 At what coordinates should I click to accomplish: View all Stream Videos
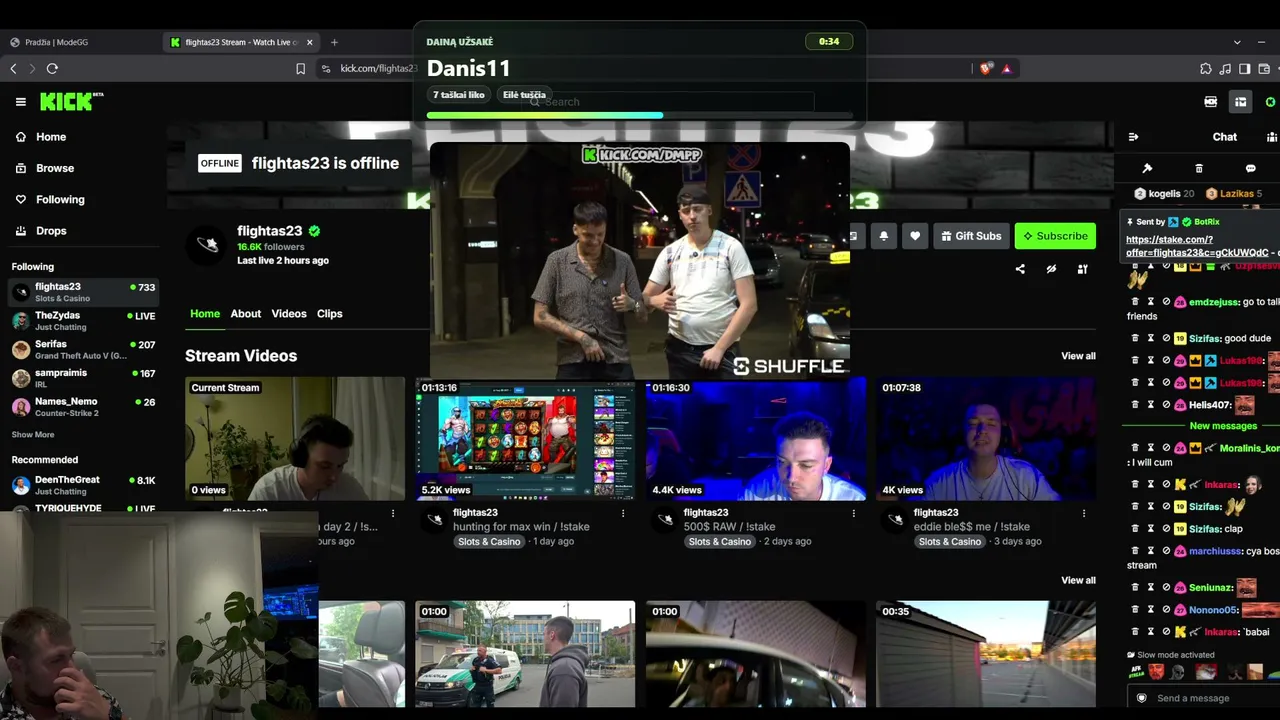tap(1078, 356)
